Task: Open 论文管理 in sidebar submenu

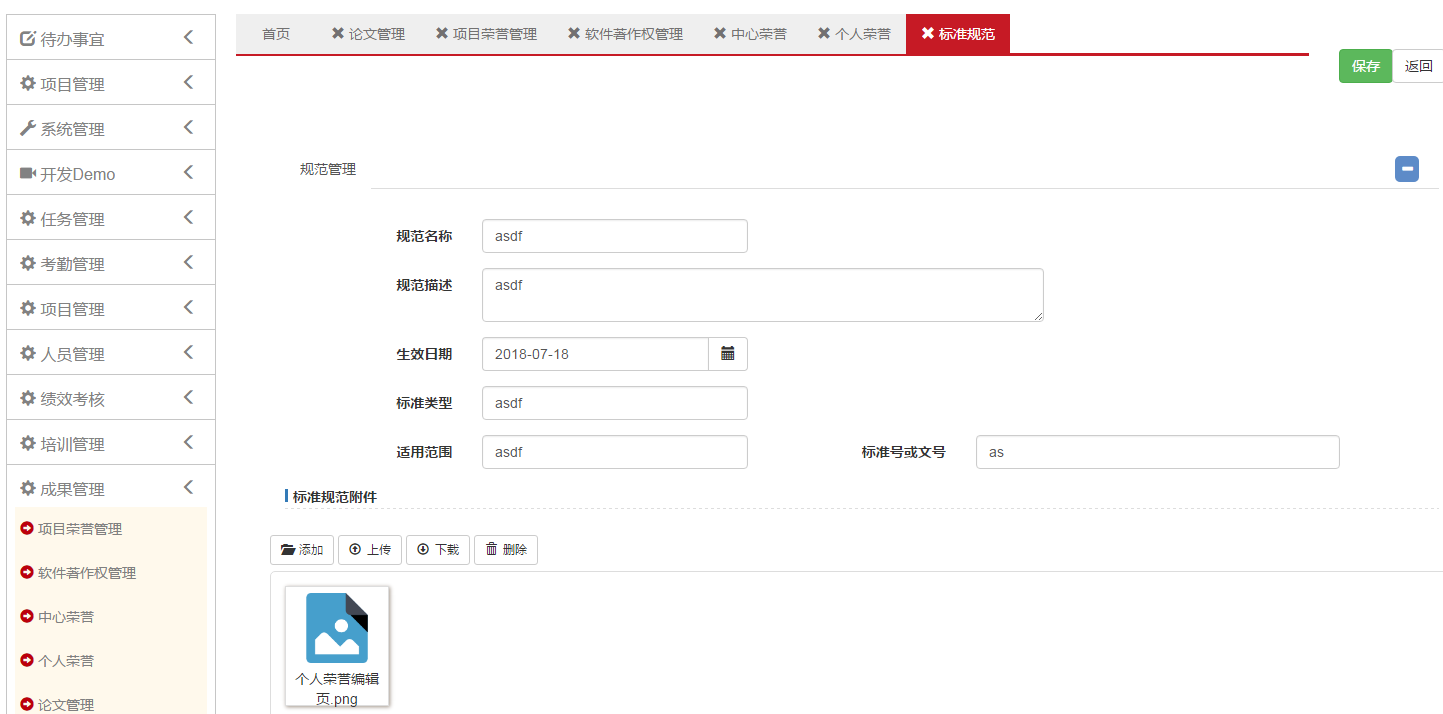Action: pyautogui.click(x=66, y=705)
